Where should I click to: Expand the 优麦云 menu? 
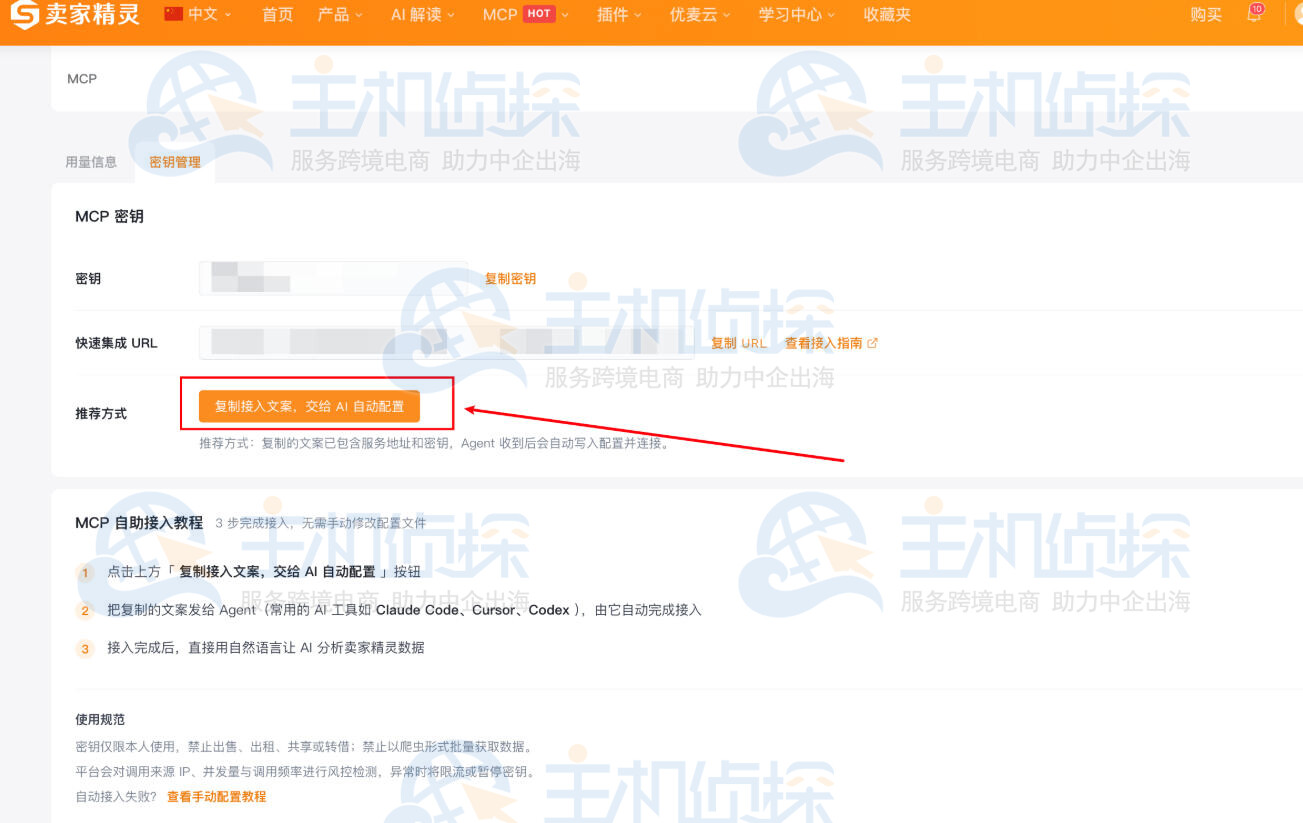pos(700,15)
